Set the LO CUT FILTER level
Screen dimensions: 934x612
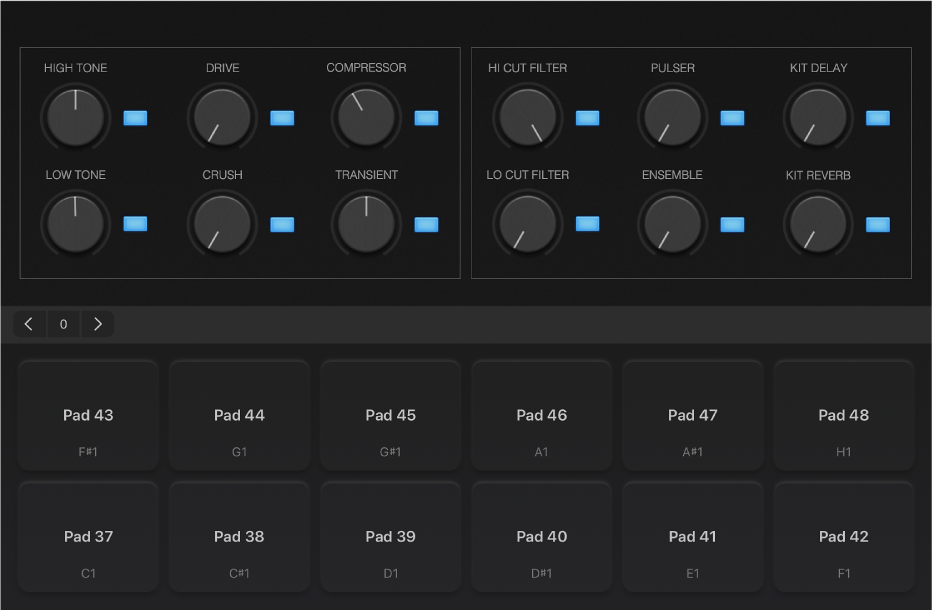click(x=527, y=224)
